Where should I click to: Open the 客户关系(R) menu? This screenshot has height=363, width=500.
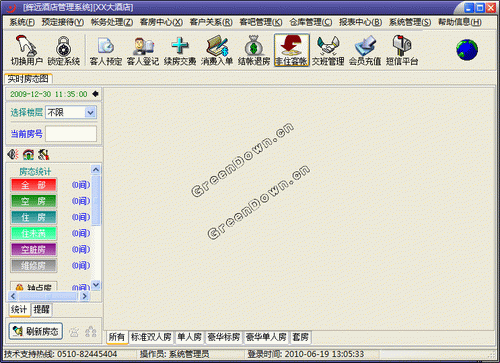coord(211,22)
